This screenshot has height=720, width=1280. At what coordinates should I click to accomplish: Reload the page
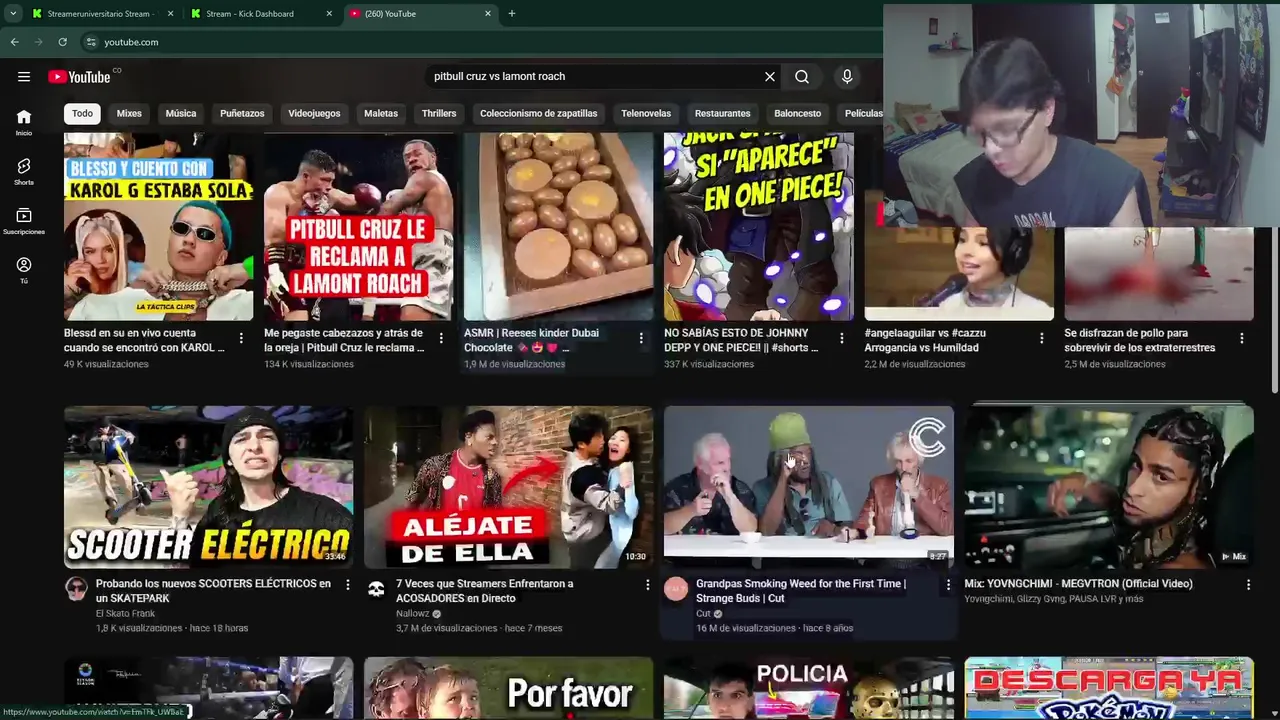click(62, 42)
